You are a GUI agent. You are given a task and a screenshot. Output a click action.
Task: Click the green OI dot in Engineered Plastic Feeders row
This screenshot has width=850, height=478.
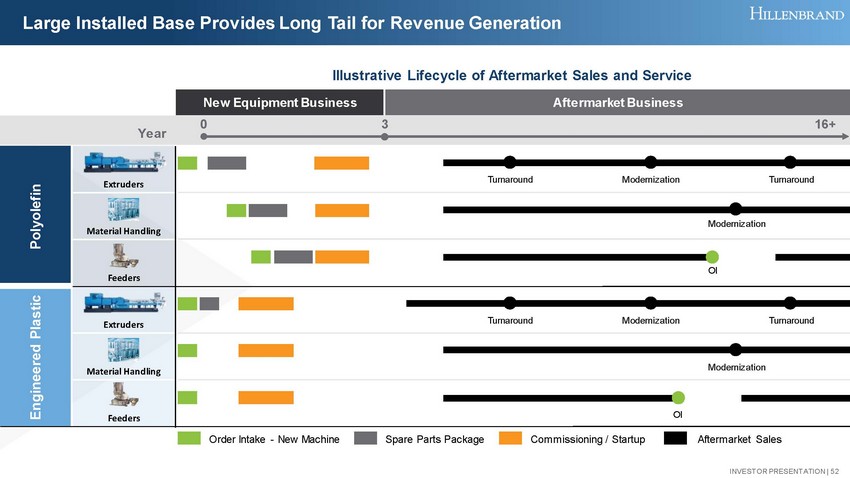(678, 397)
